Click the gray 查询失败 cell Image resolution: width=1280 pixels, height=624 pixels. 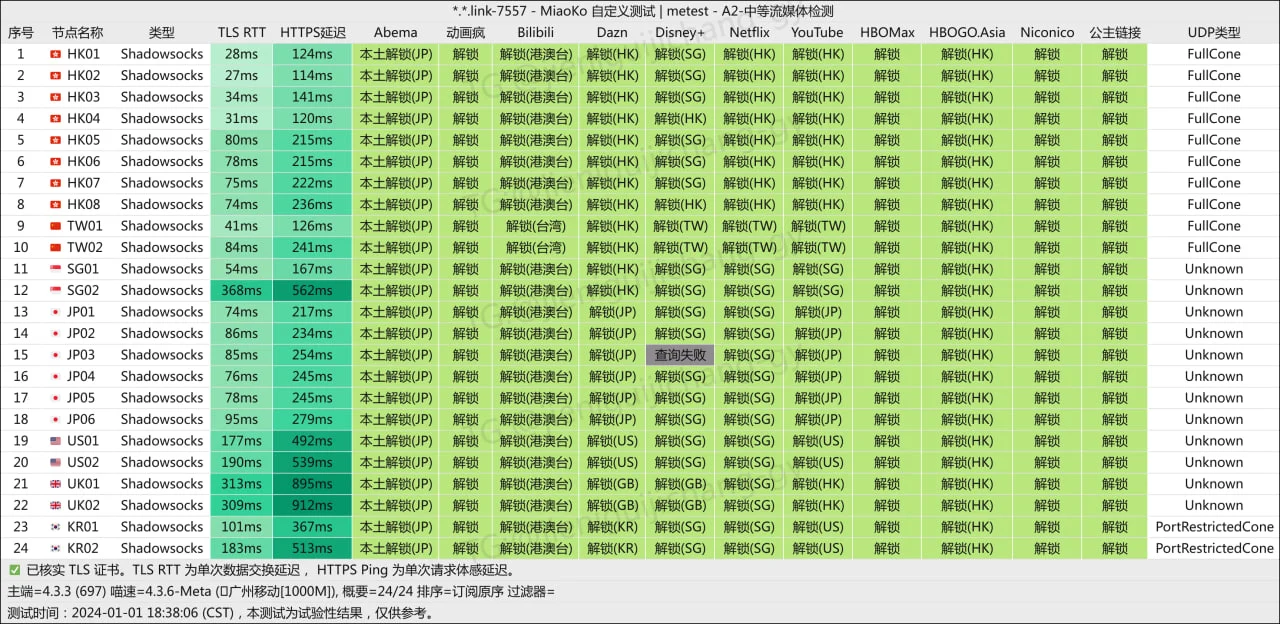point(680,355)
